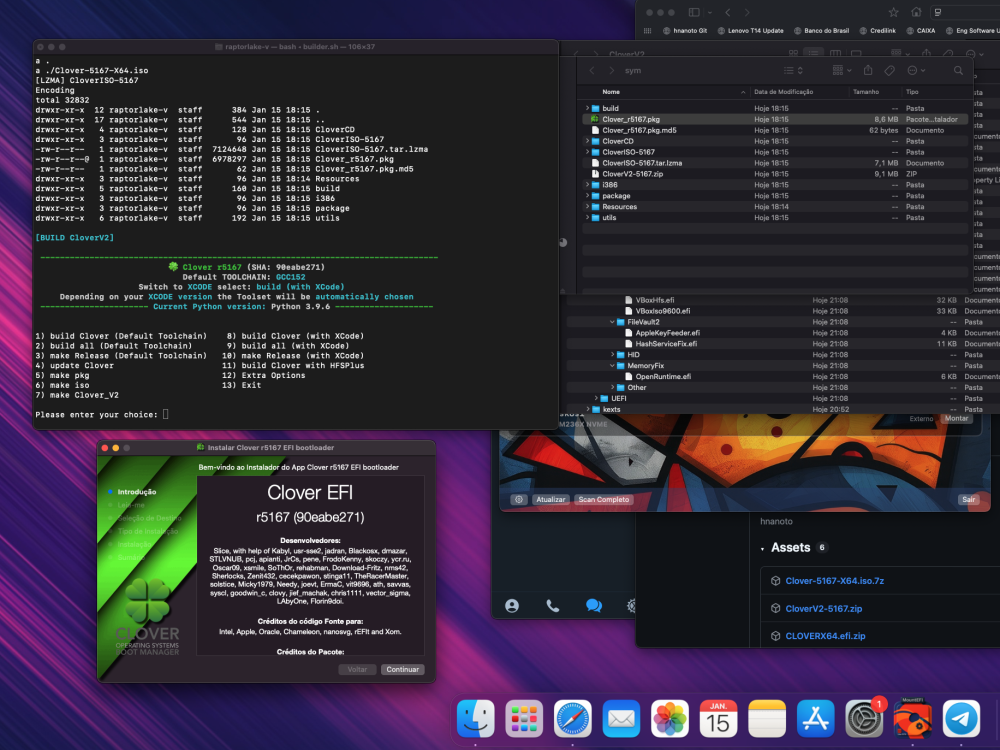The width and height of the screenshot is (1000, 750).
Task: Collapse the Assets section on GitHub
Action: pos(762,548)
